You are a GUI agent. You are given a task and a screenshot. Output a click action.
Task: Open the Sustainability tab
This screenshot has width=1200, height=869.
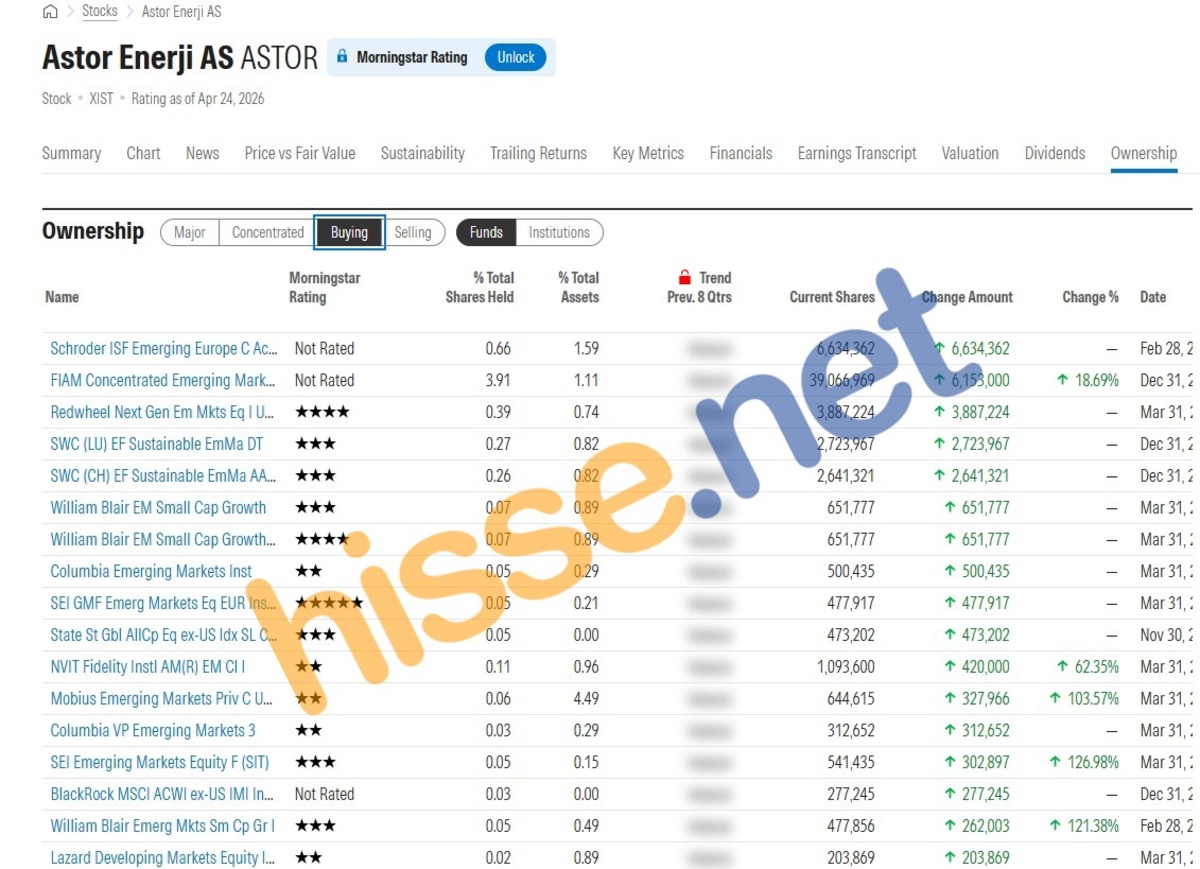click(x=423, y=153)
